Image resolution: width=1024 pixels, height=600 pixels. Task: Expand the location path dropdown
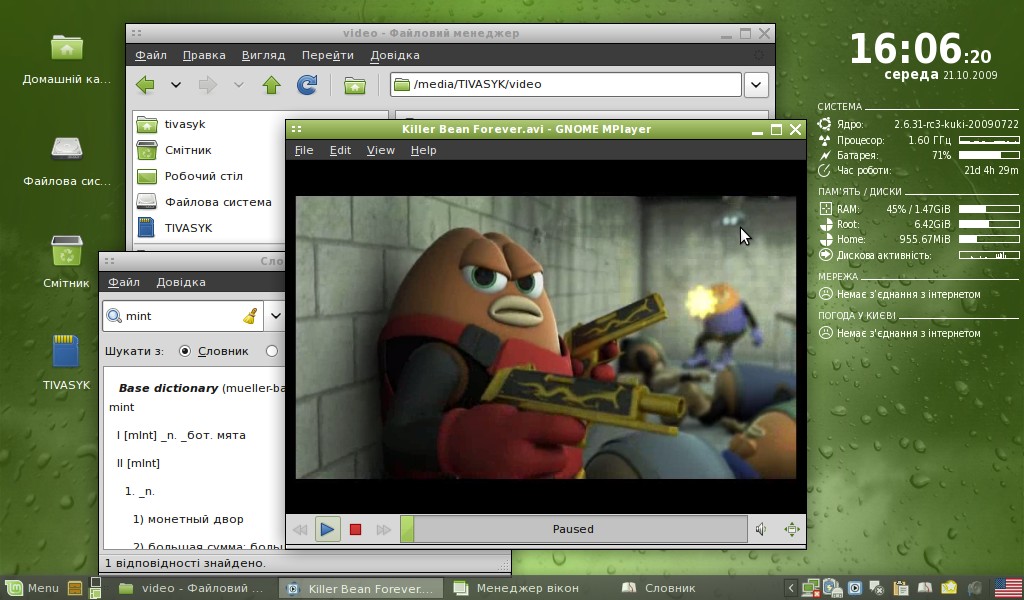tap(756, 84)
